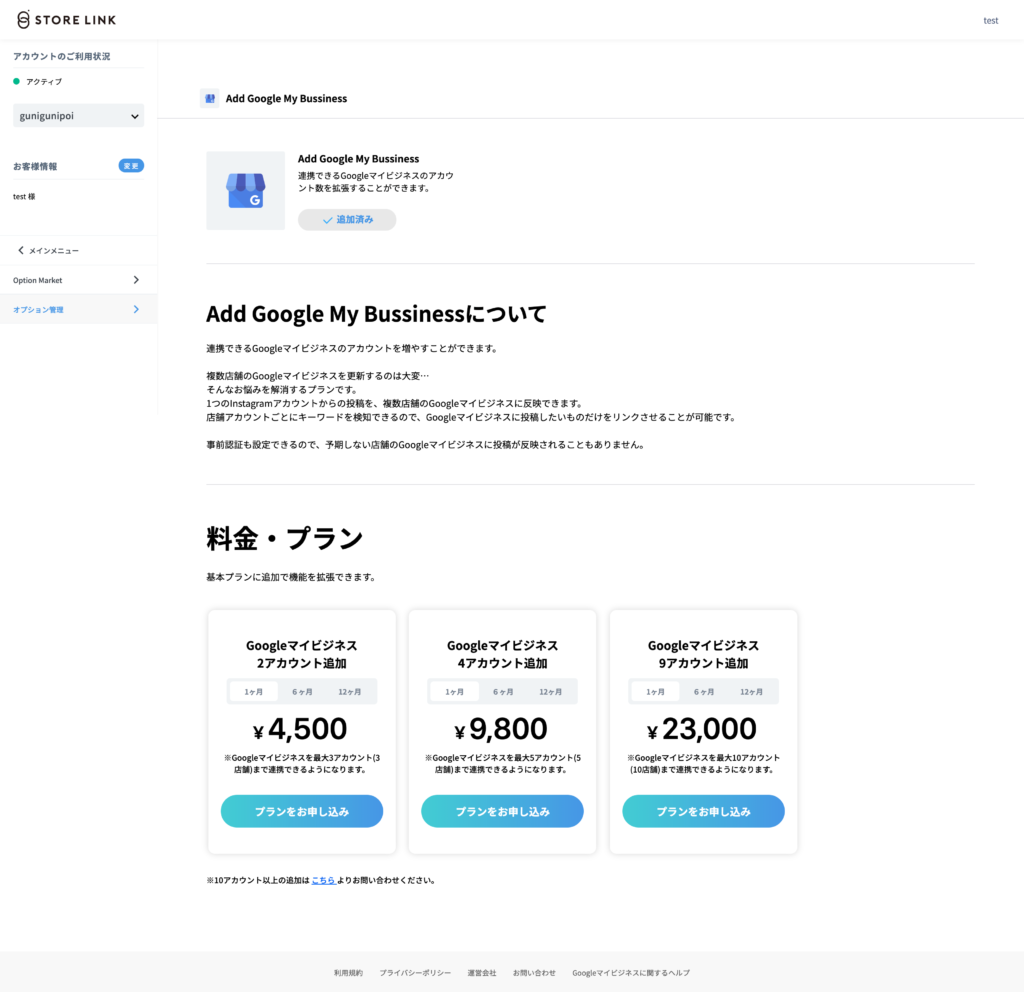
Task: Click the back chevron beside メインメニュー
Action: point(21,250)
